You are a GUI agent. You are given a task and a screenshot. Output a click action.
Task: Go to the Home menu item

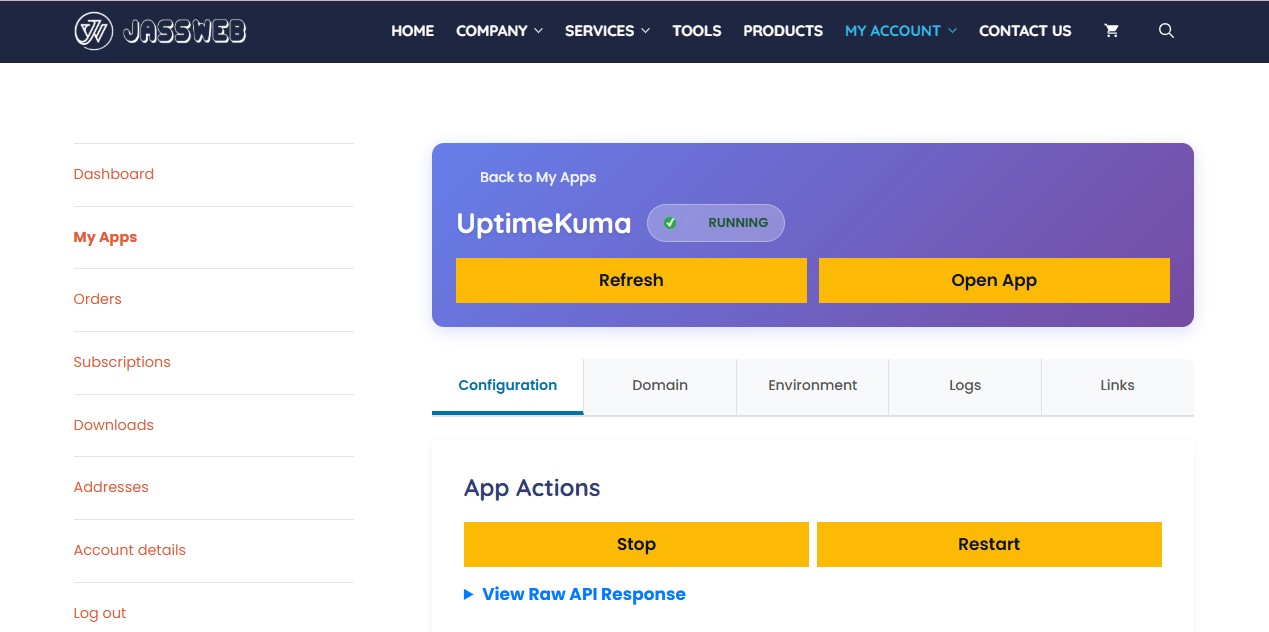click(412, 31)
